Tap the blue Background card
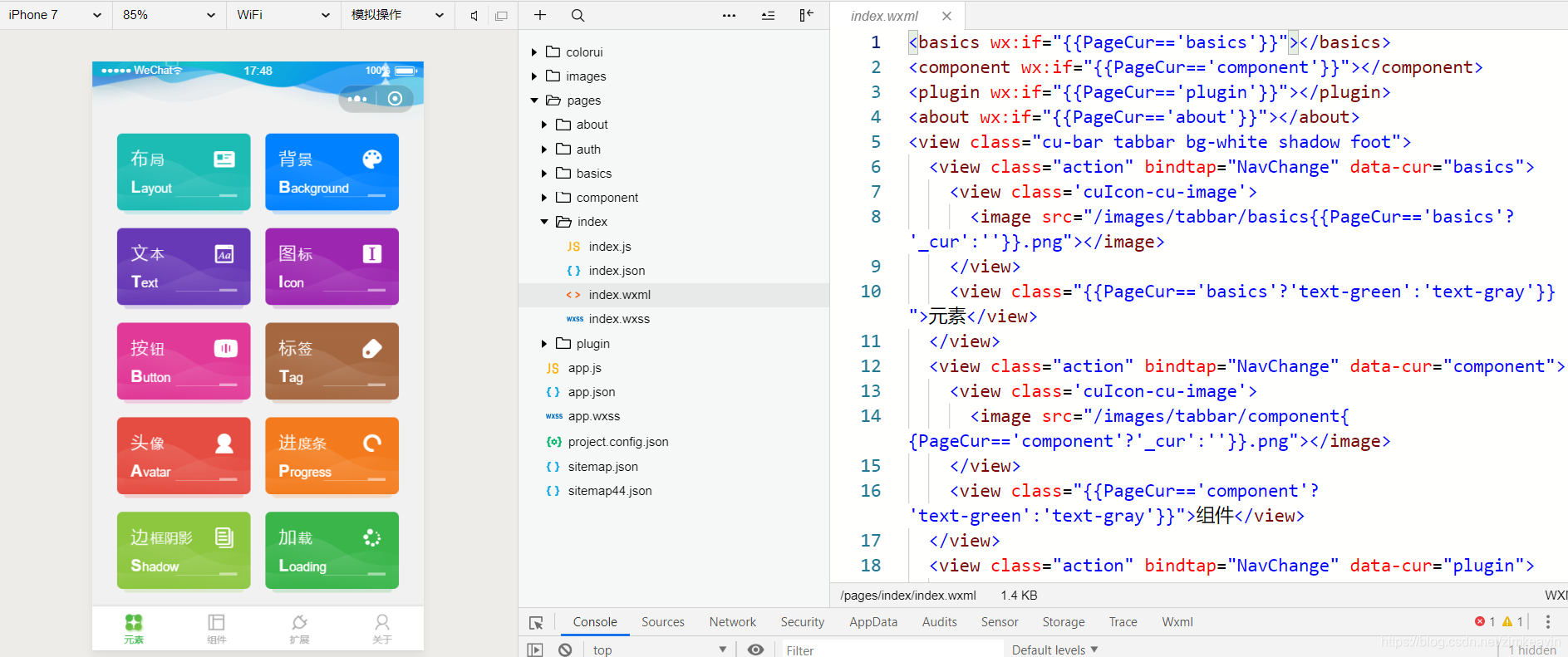Viewport: 1568px width, 657px height. tap(332, 172)
